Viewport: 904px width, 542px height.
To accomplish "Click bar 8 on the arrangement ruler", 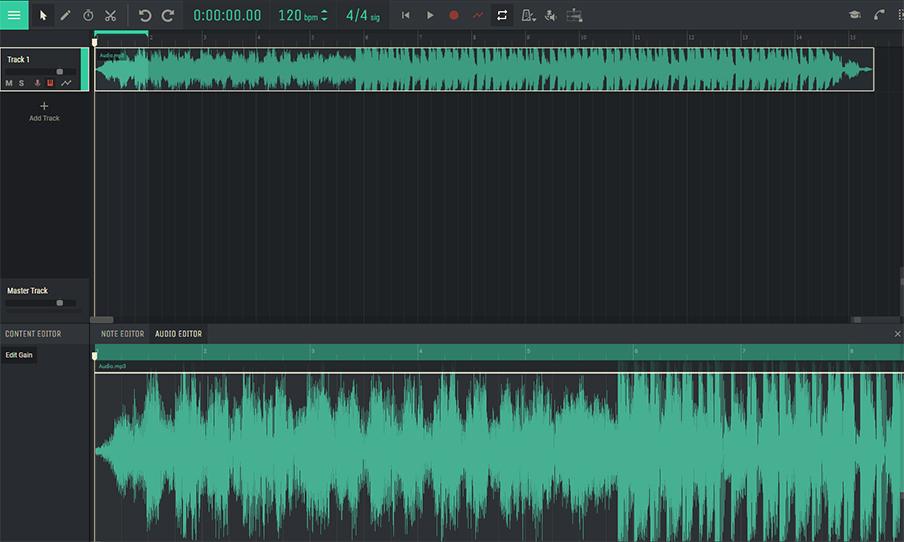I will click(x=474, y=37).
